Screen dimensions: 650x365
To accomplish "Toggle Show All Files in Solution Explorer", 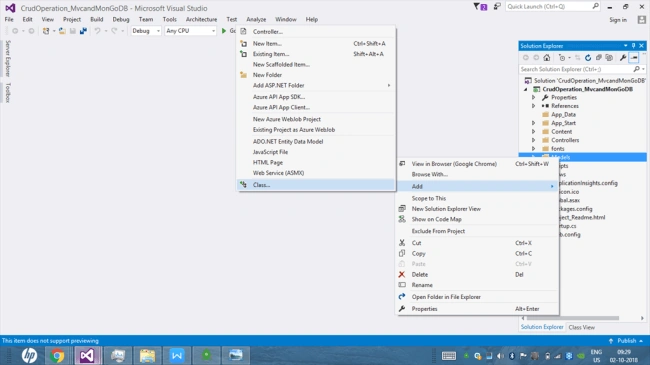I will (609, 58).
